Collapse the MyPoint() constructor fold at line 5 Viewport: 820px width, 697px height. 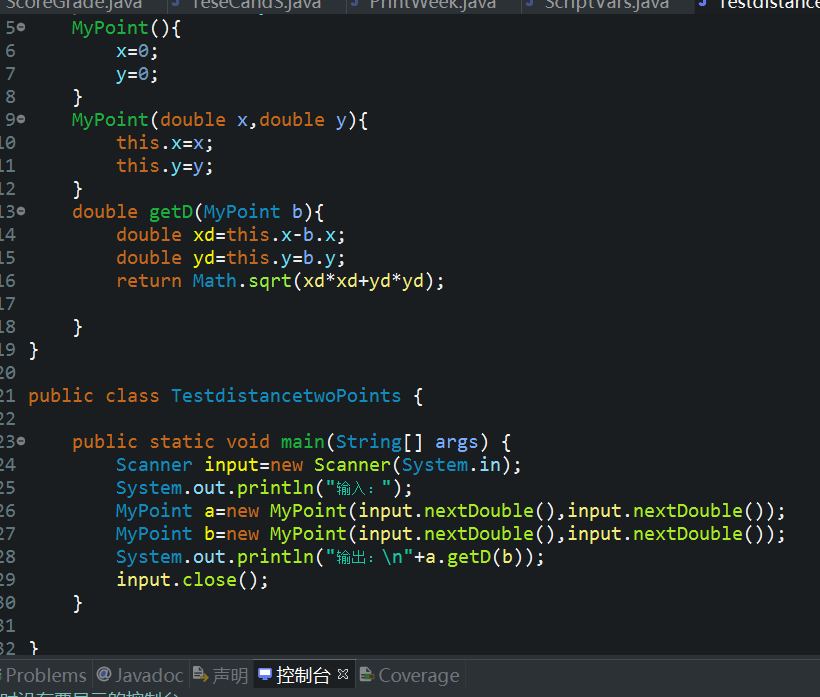21,27
